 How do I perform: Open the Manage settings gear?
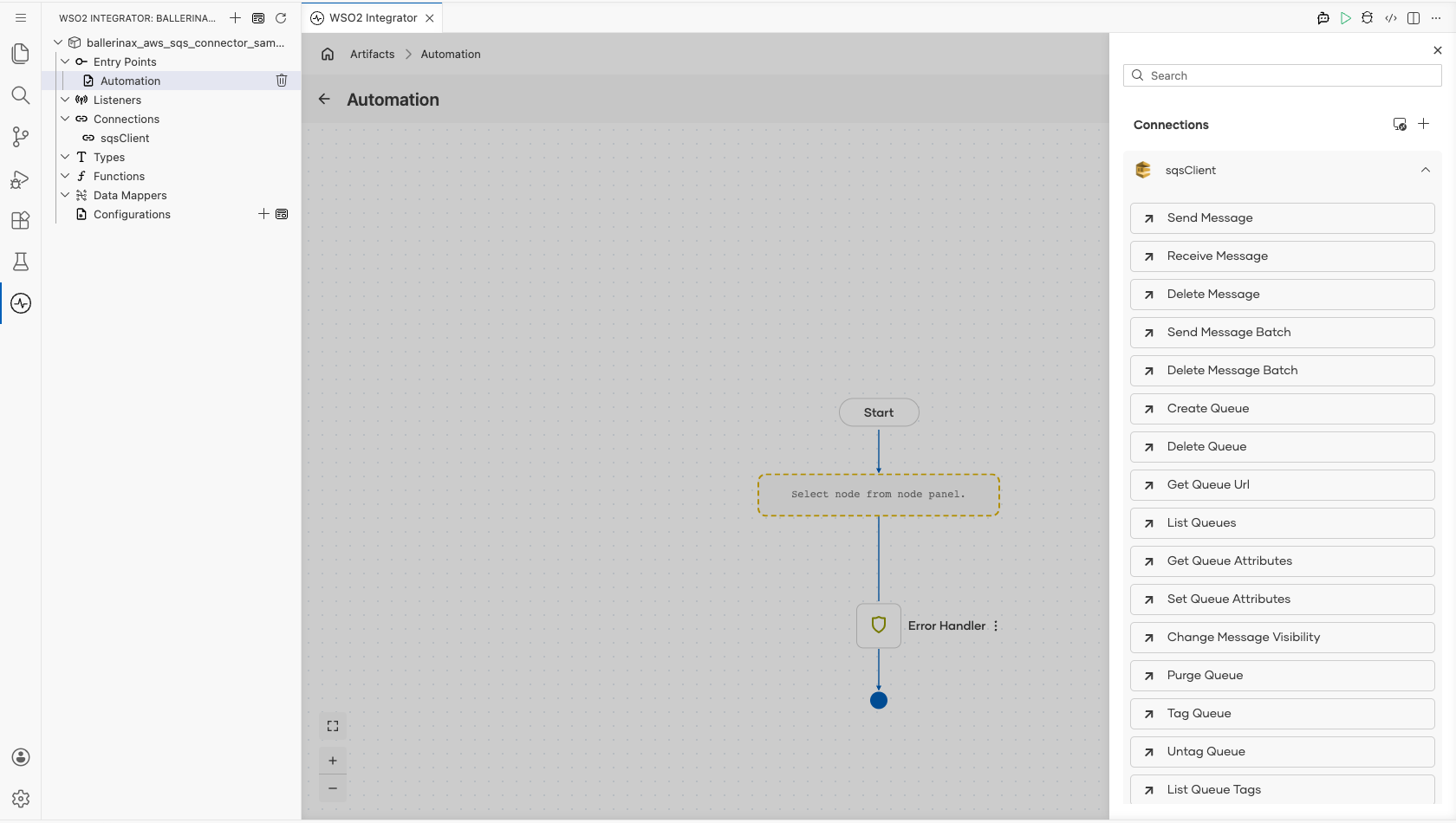21,799
